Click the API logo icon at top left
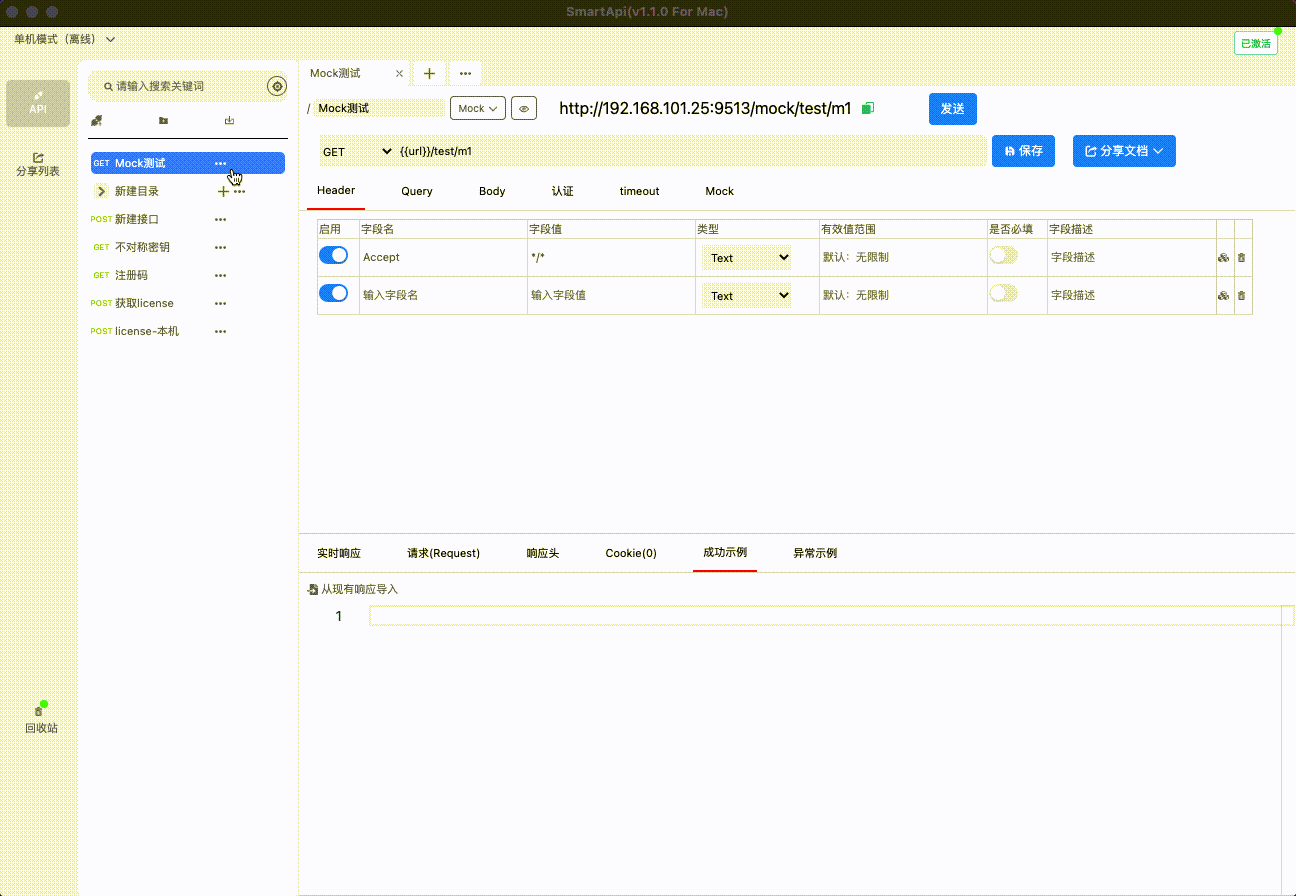This screenshot has width=1296, height=896. (x=37, y=103)
